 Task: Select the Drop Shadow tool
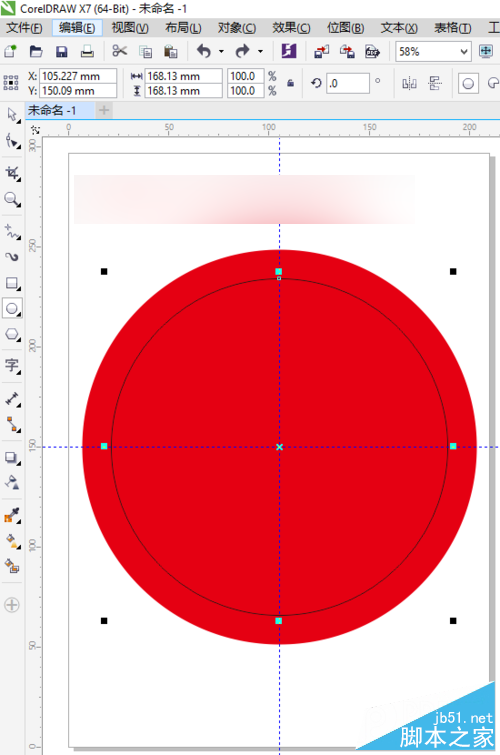(12, 457)
